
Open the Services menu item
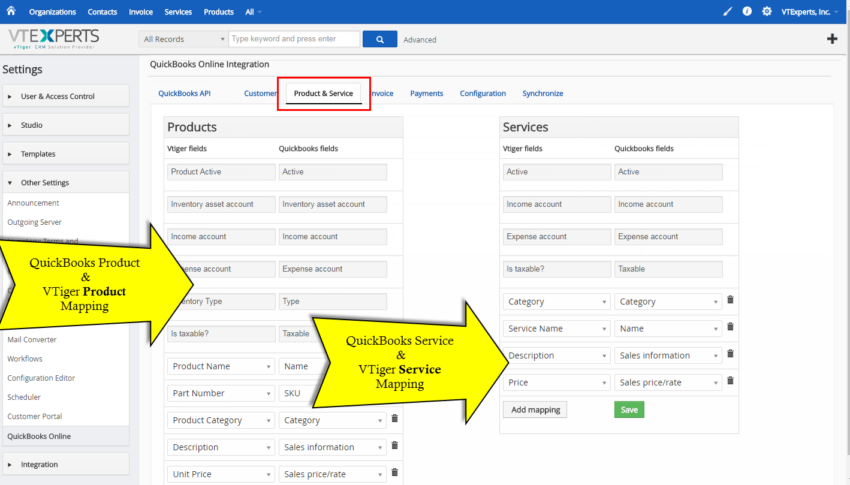coord(178,11)
